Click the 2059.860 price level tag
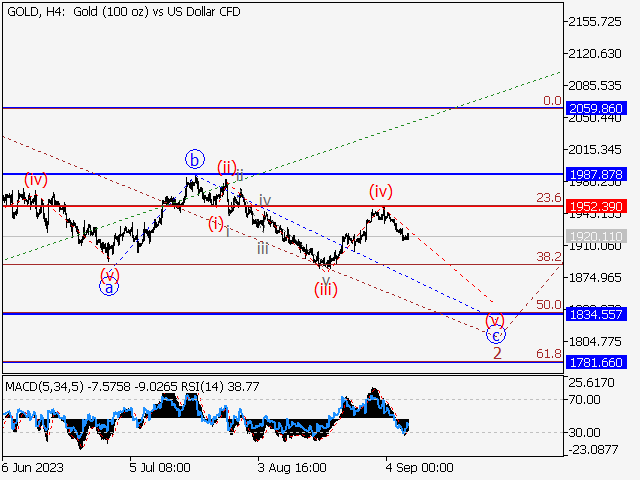640x480 pixels. (595, 108)
